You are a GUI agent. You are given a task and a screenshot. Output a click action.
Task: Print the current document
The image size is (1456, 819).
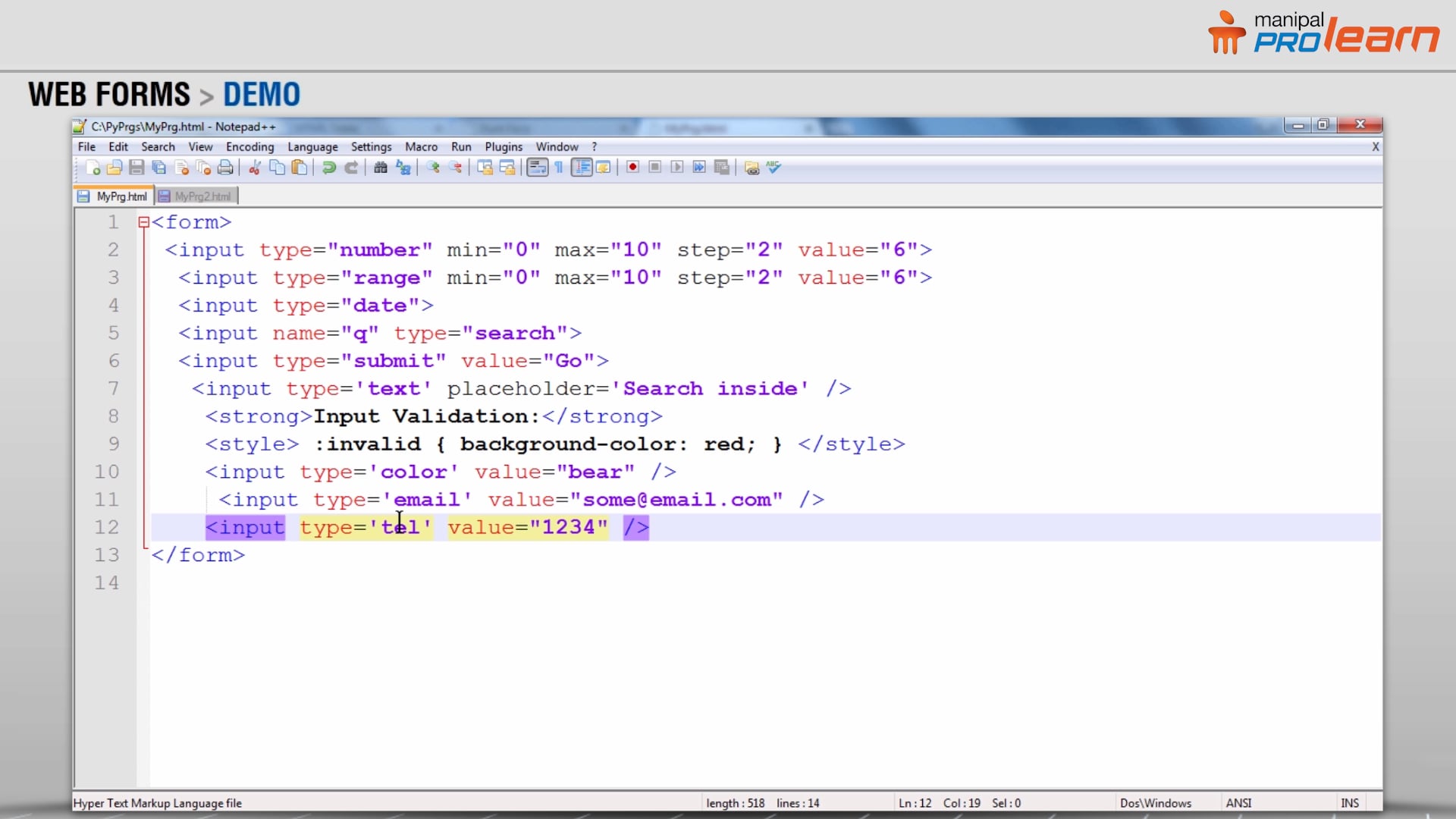click(x=225, y=168)
